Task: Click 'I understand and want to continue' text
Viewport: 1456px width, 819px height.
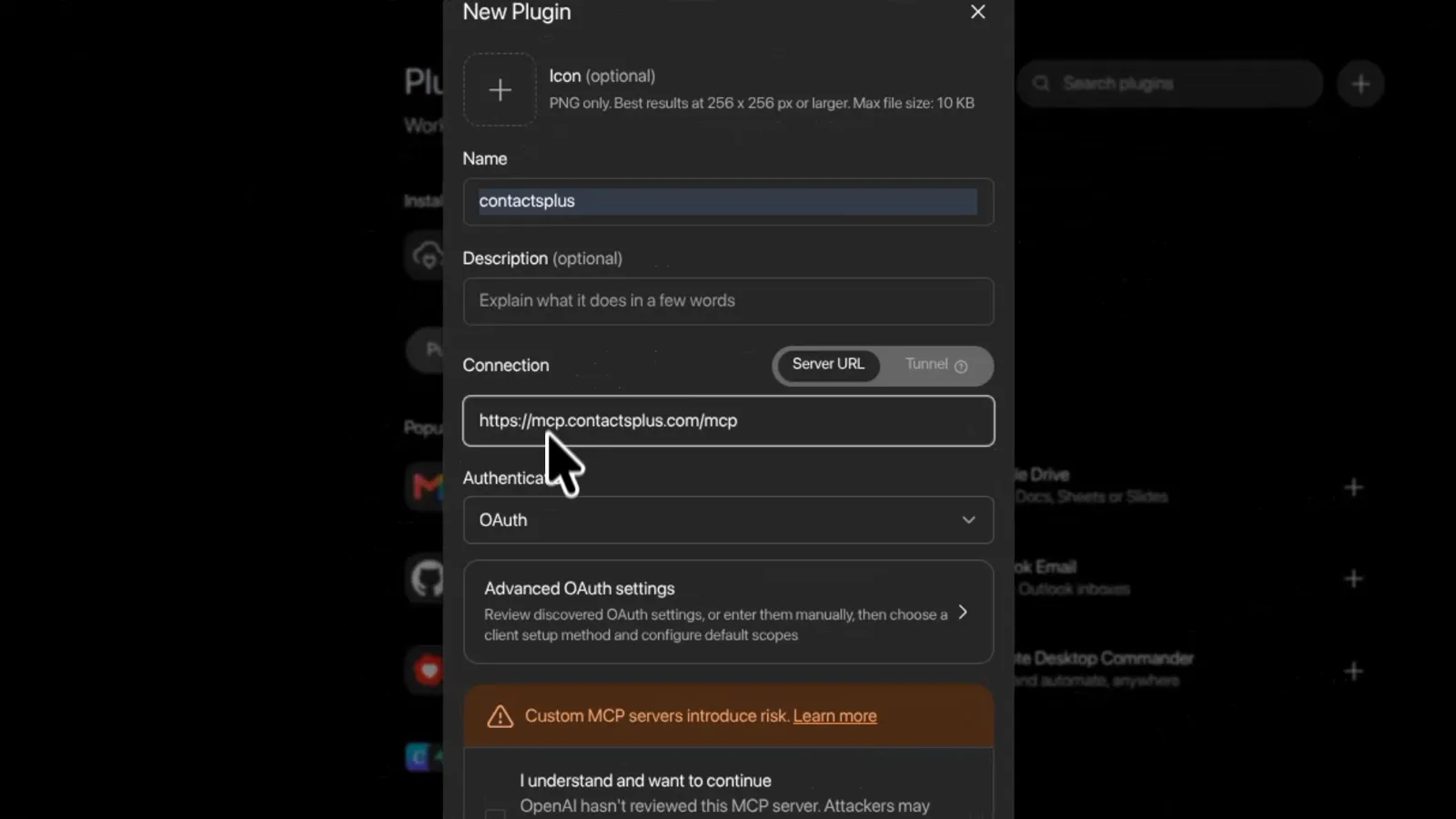Action: (645, 781)
